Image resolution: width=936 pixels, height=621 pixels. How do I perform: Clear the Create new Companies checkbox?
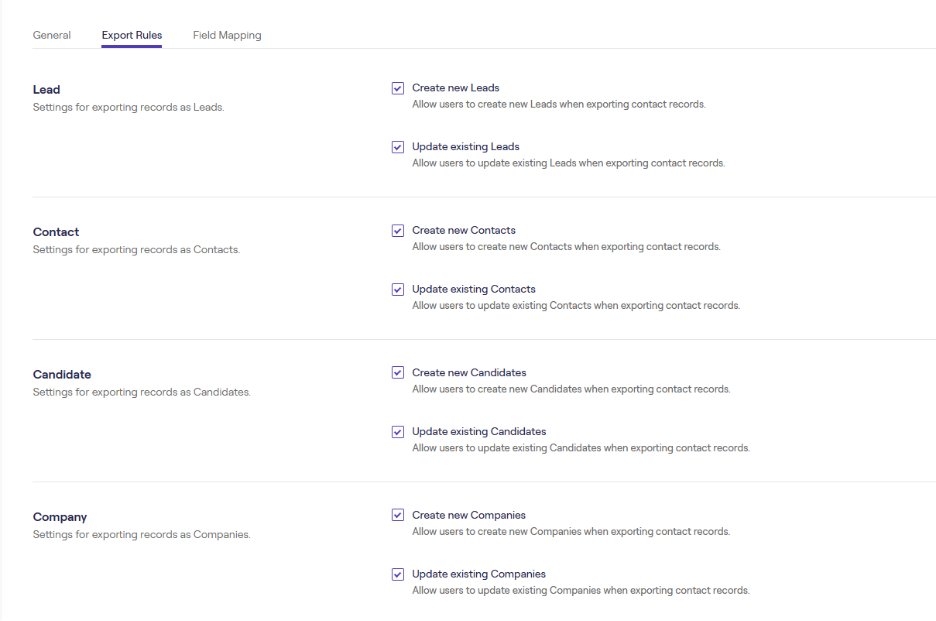pyautogui.click(x=398, y=516)
